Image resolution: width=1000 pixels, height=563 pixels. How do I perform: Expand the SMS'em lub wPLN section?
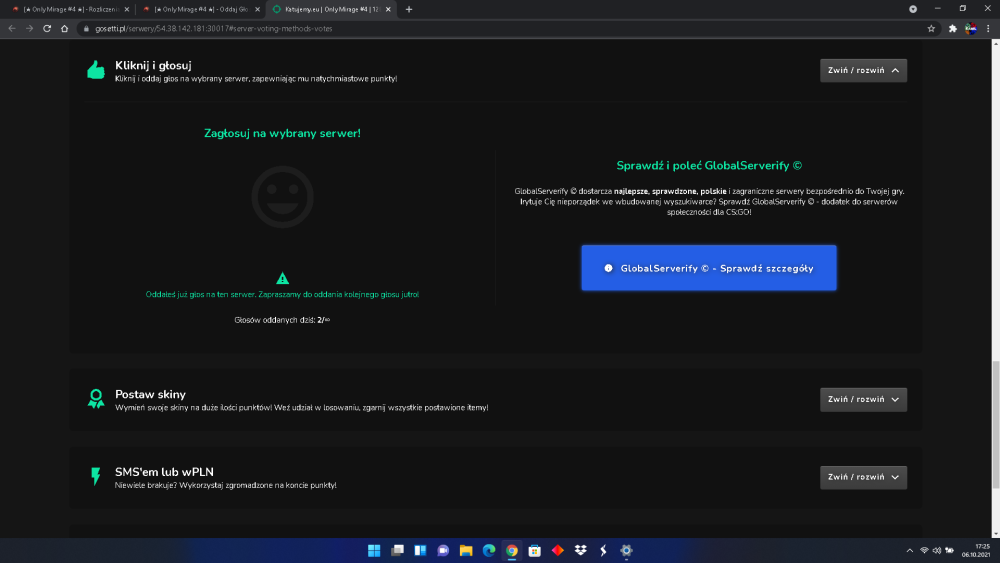864,477
